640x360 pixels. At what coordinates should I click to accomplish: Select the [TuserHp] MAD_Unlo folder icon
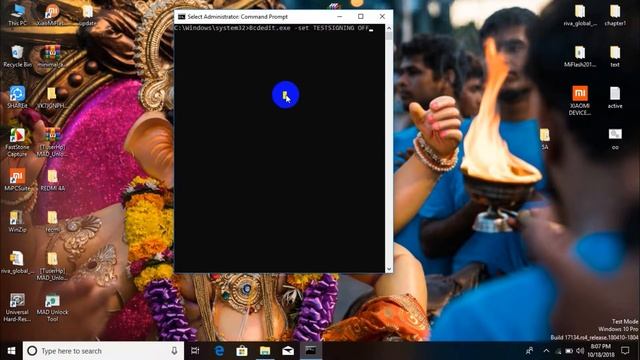[x=52, y=266]
